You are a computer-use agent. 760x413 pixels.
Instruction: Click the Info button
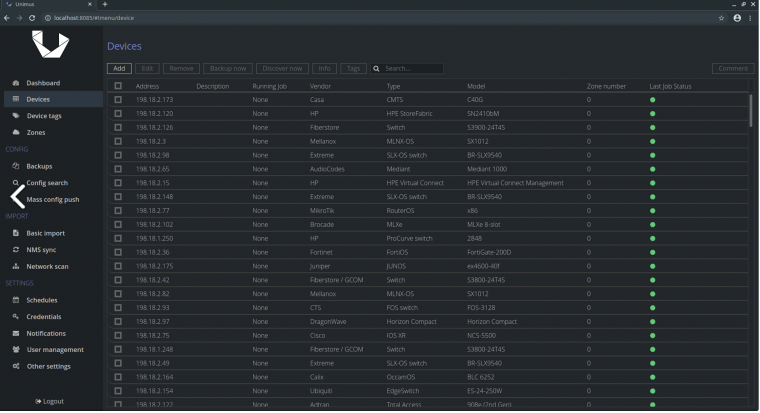[324, 68]
